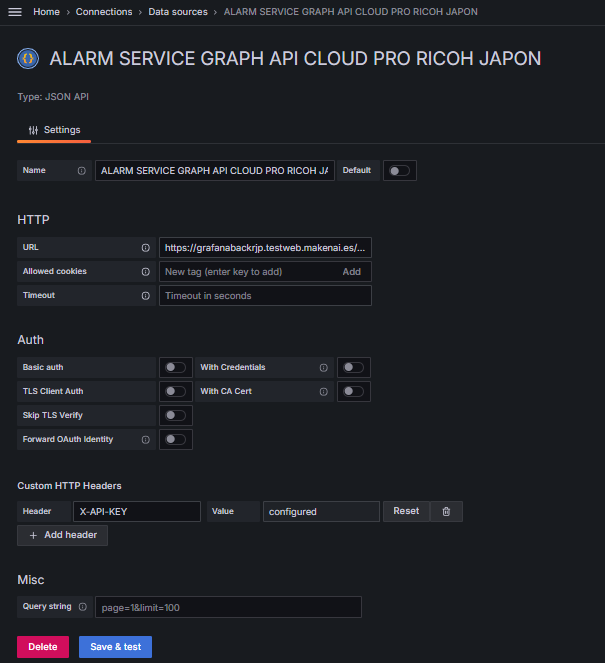Open the hamburger navigation menu
The height and width of the screenshot is (663, 605).
tap(14, 11)
